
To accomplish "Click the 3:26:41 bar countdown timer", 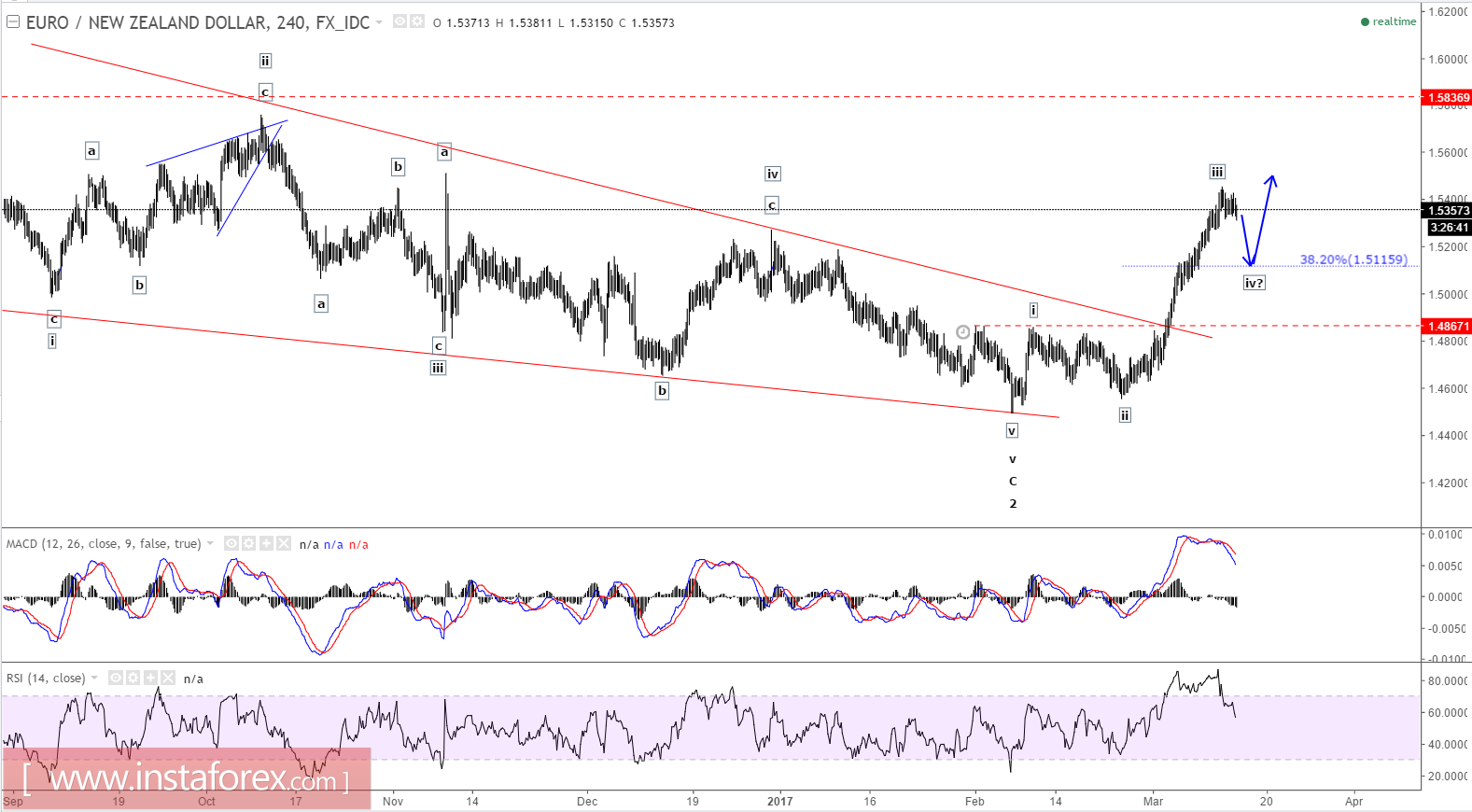I will click(x=1449, y=227).
